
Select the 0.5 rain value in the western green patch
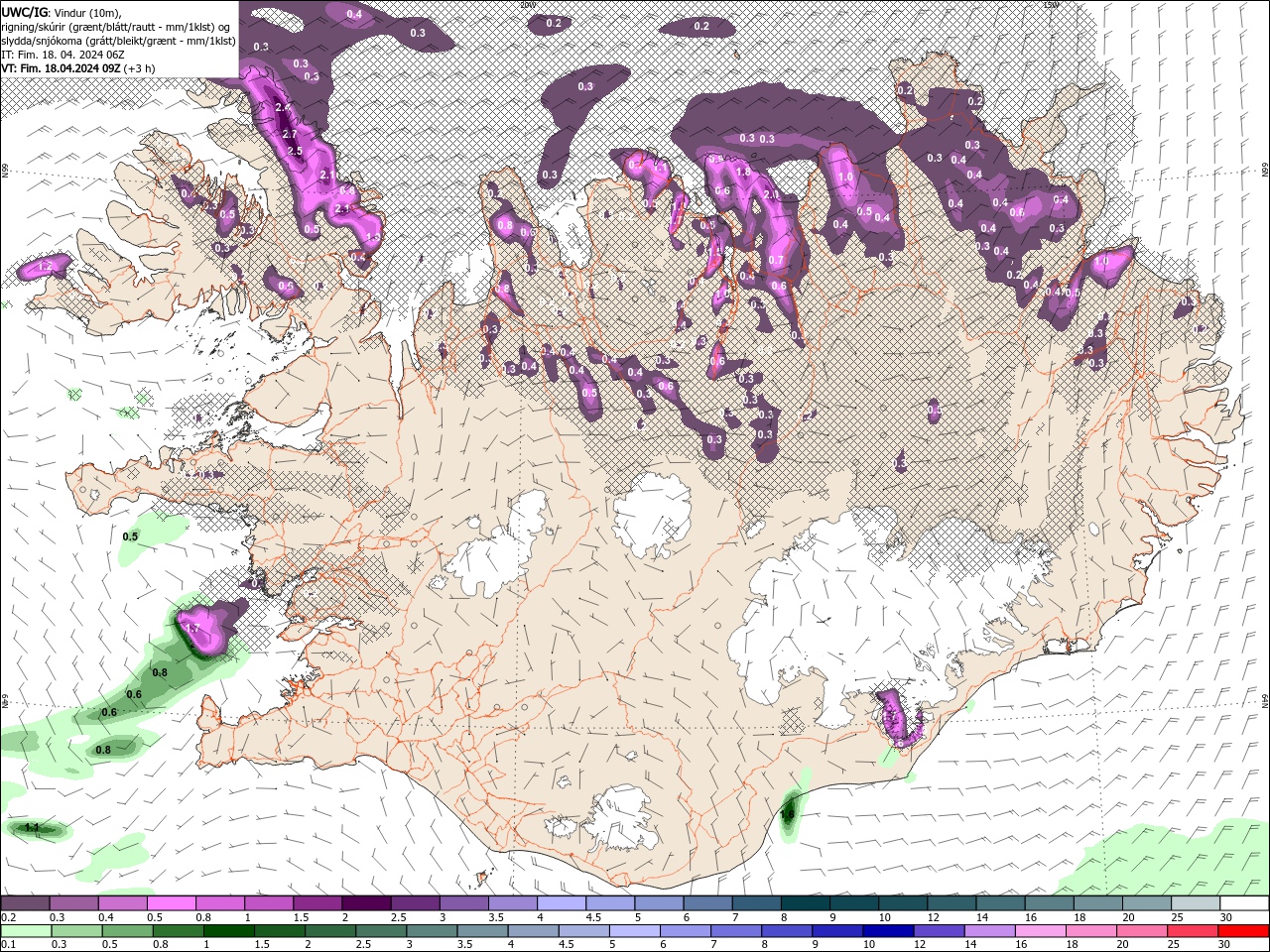point(130,536)
